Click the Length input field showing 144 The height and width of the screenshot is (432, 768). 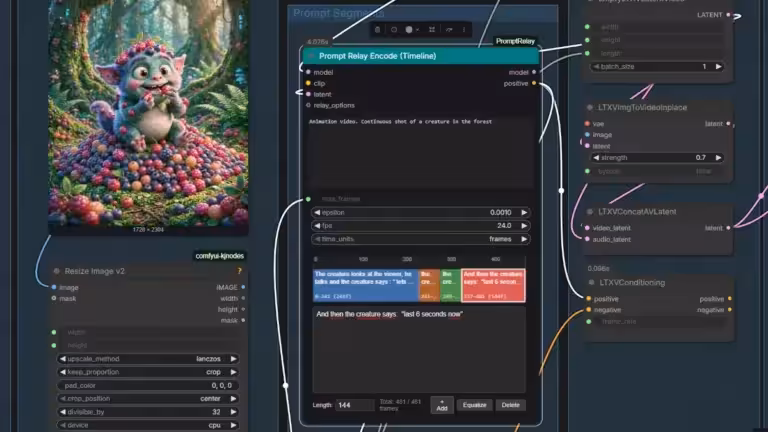point(355,405)
